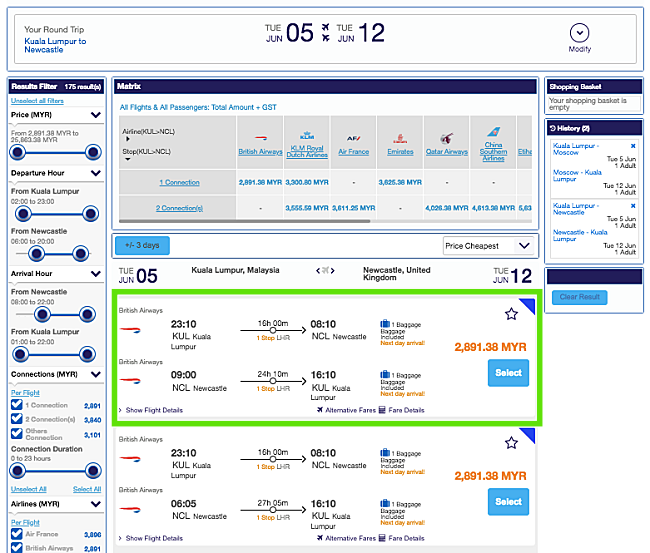Open Newcastle - Kuala Lumpur history leg
This screenshot has width=650, height=553.
(580, 235)
